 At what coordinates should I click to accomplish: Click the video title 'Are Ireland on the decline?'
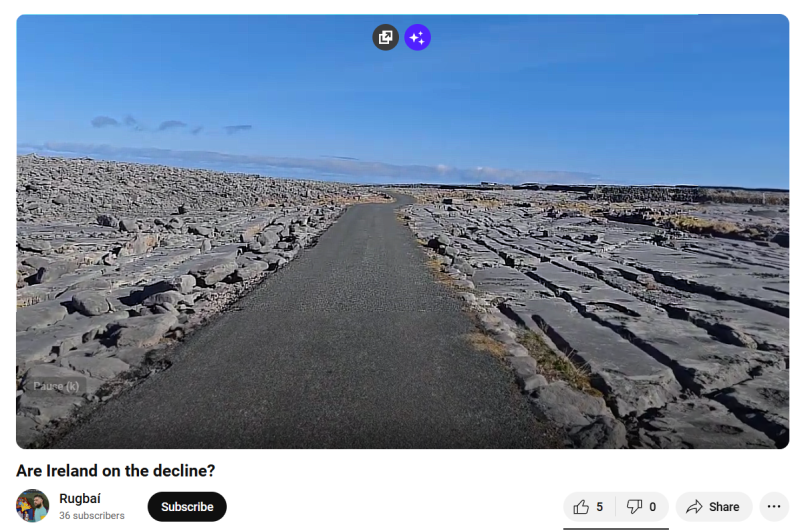[116, 470]
